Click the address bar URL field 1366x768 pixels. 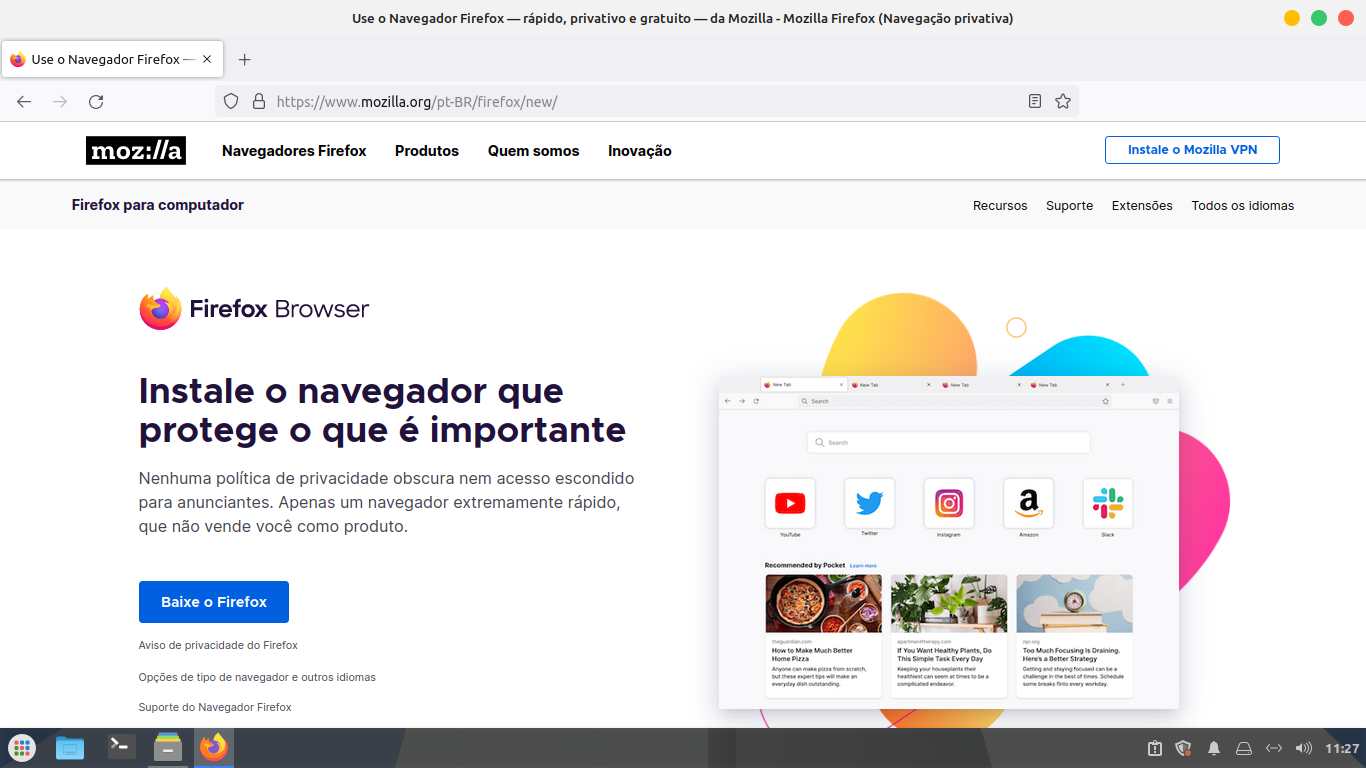pyautogui.click(x=647, y=101)
